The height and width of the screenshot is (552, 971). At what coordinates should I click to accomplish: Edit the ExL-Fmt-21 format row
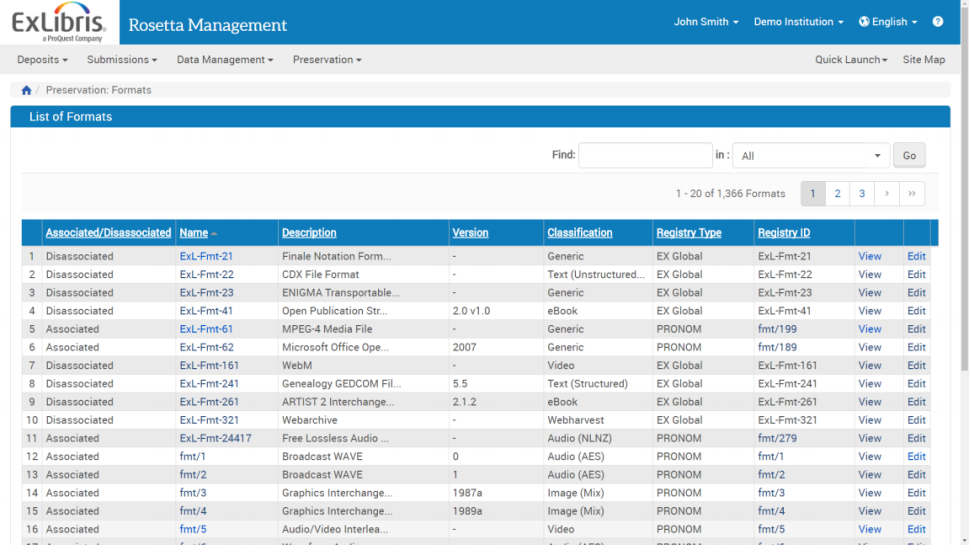(x=916, y=256)
